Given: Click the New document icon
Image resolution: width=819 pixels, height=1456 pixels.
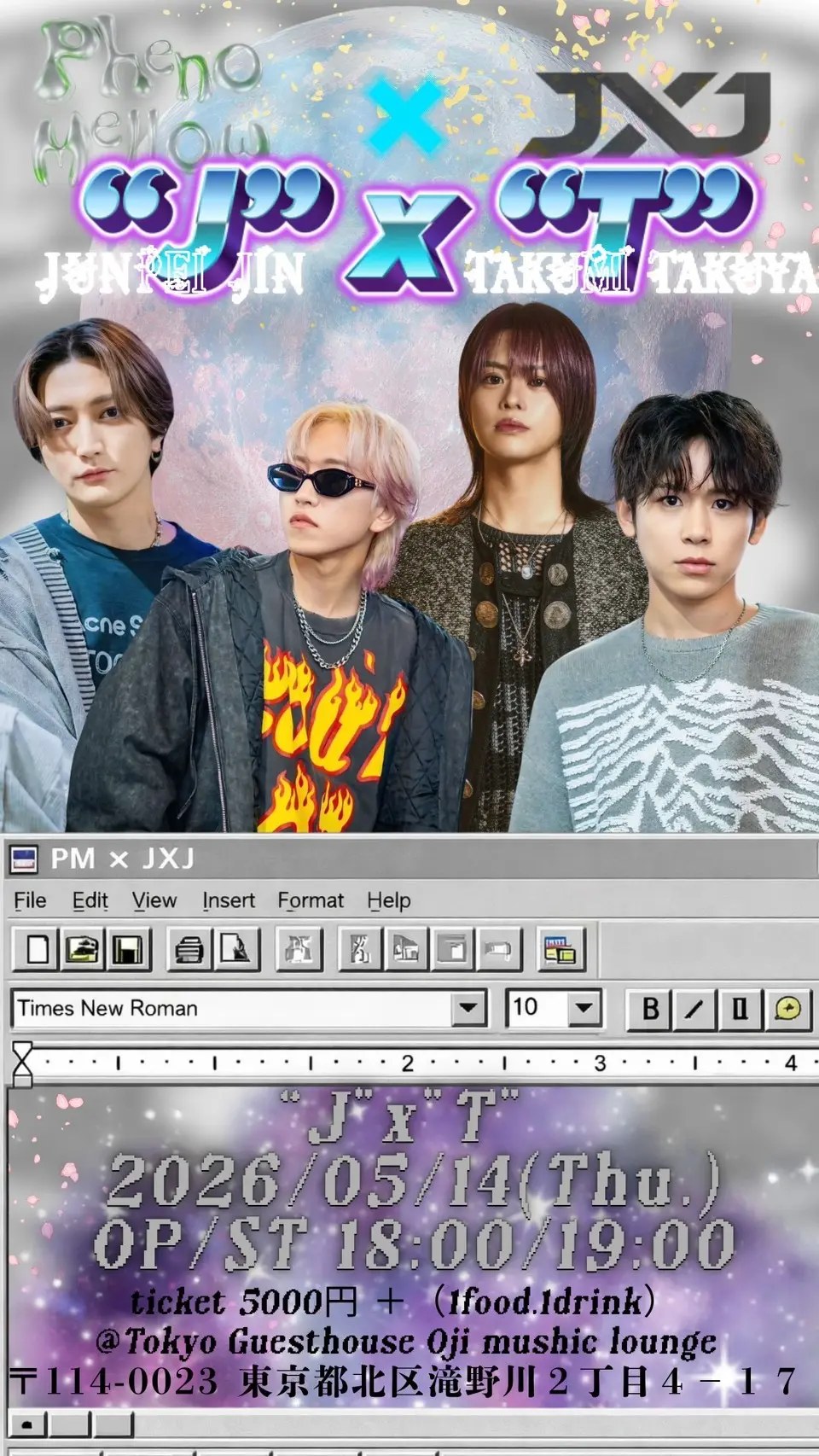Looking at the screenshot, I should tap(37, 949).
